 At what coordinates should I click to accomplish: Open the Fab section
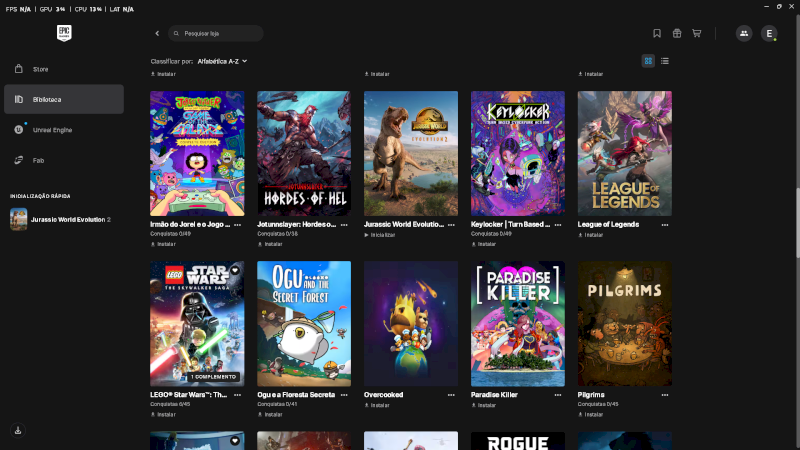click(x=64, y=160)
